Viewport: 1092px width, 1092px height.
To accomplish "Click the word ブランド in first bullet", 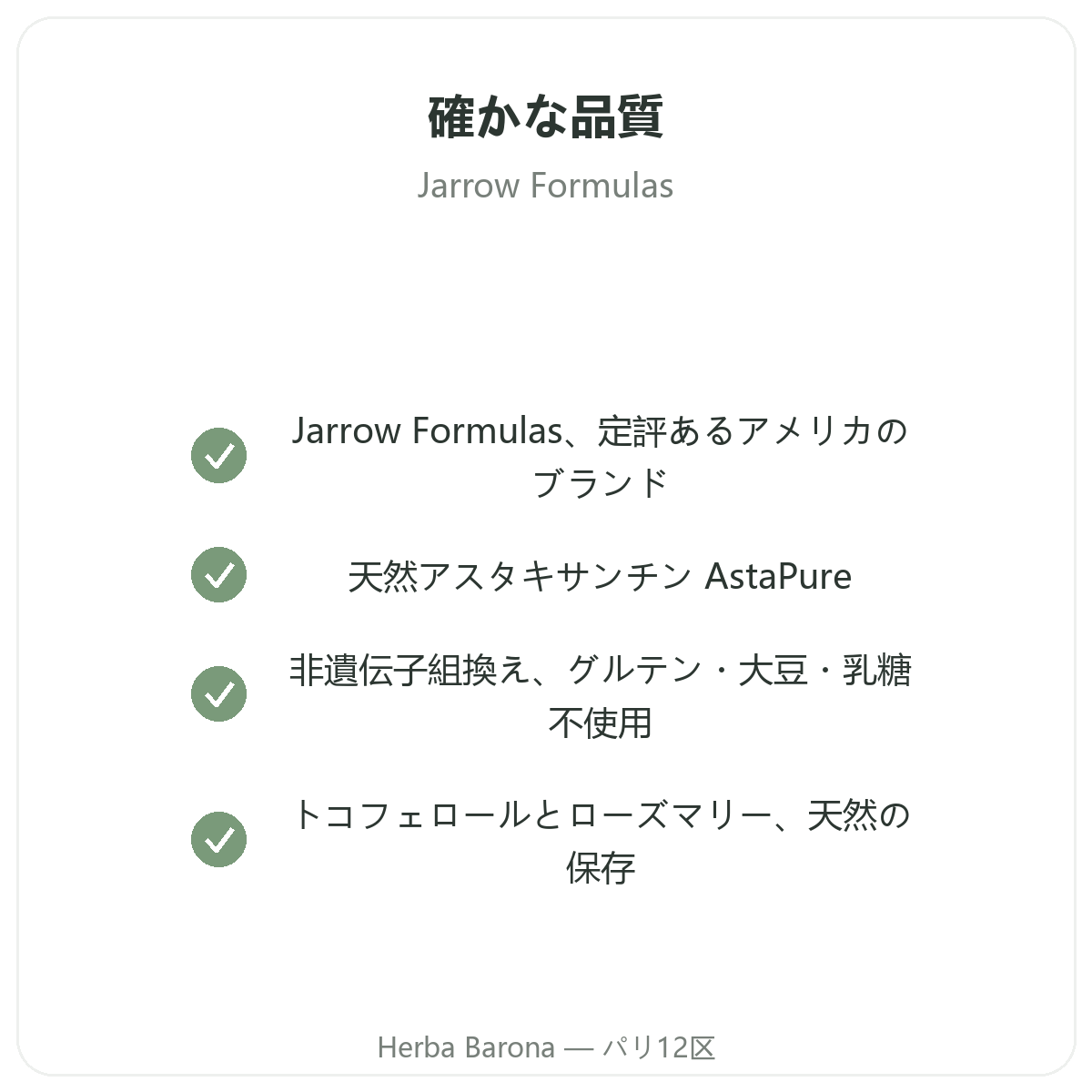I will coord(600,483).
